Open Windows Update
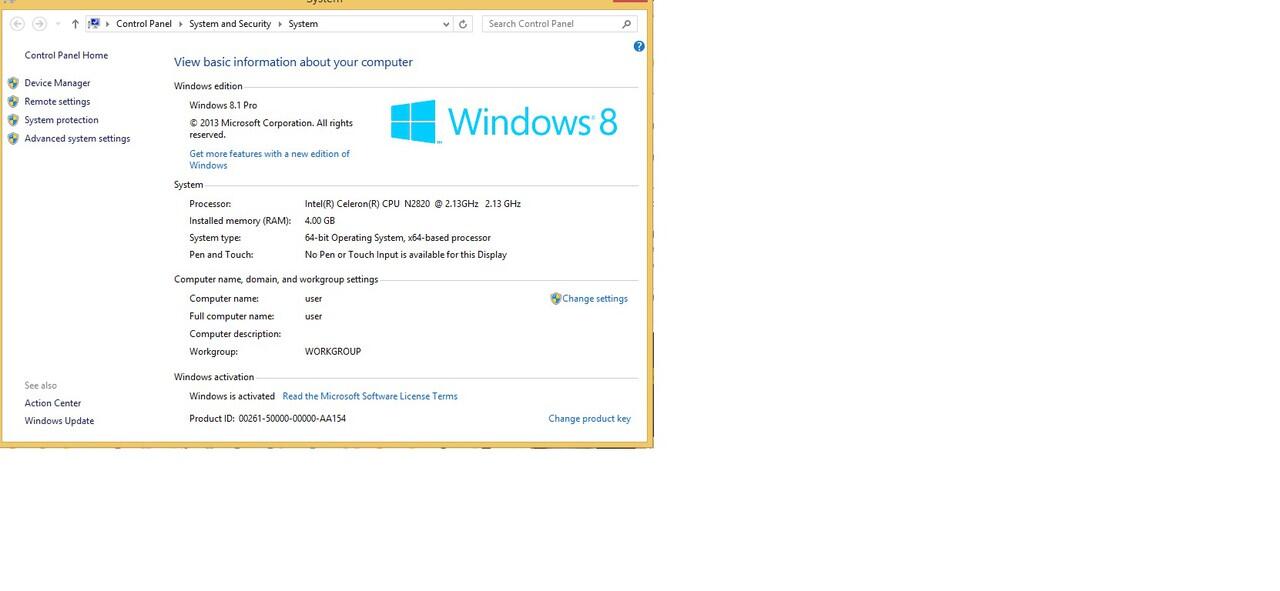 click(x=59, y=421)
